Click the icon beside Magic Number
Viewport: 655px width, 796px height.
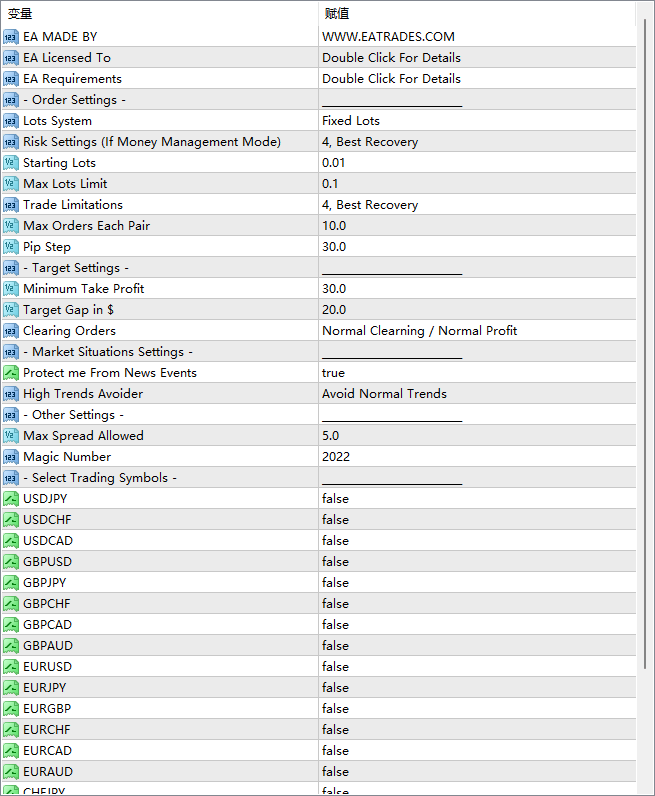point(11,457)
